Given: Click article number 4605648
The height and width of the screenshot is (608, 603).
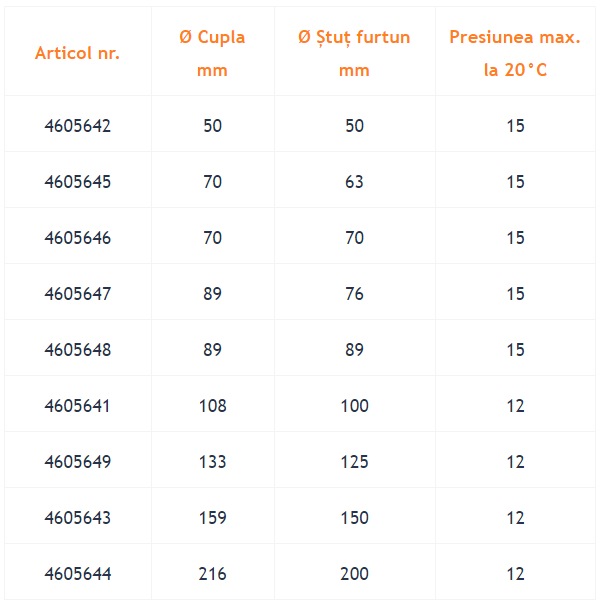Looking at the screenshot, I should (x=78, y=350).
